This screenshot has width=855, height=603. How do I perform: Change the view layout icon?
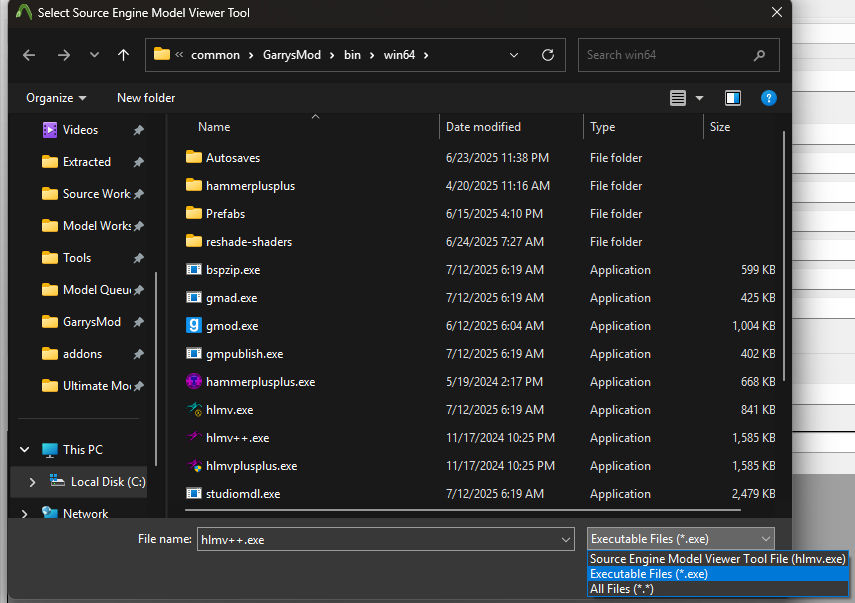click(x=678, y=98)
